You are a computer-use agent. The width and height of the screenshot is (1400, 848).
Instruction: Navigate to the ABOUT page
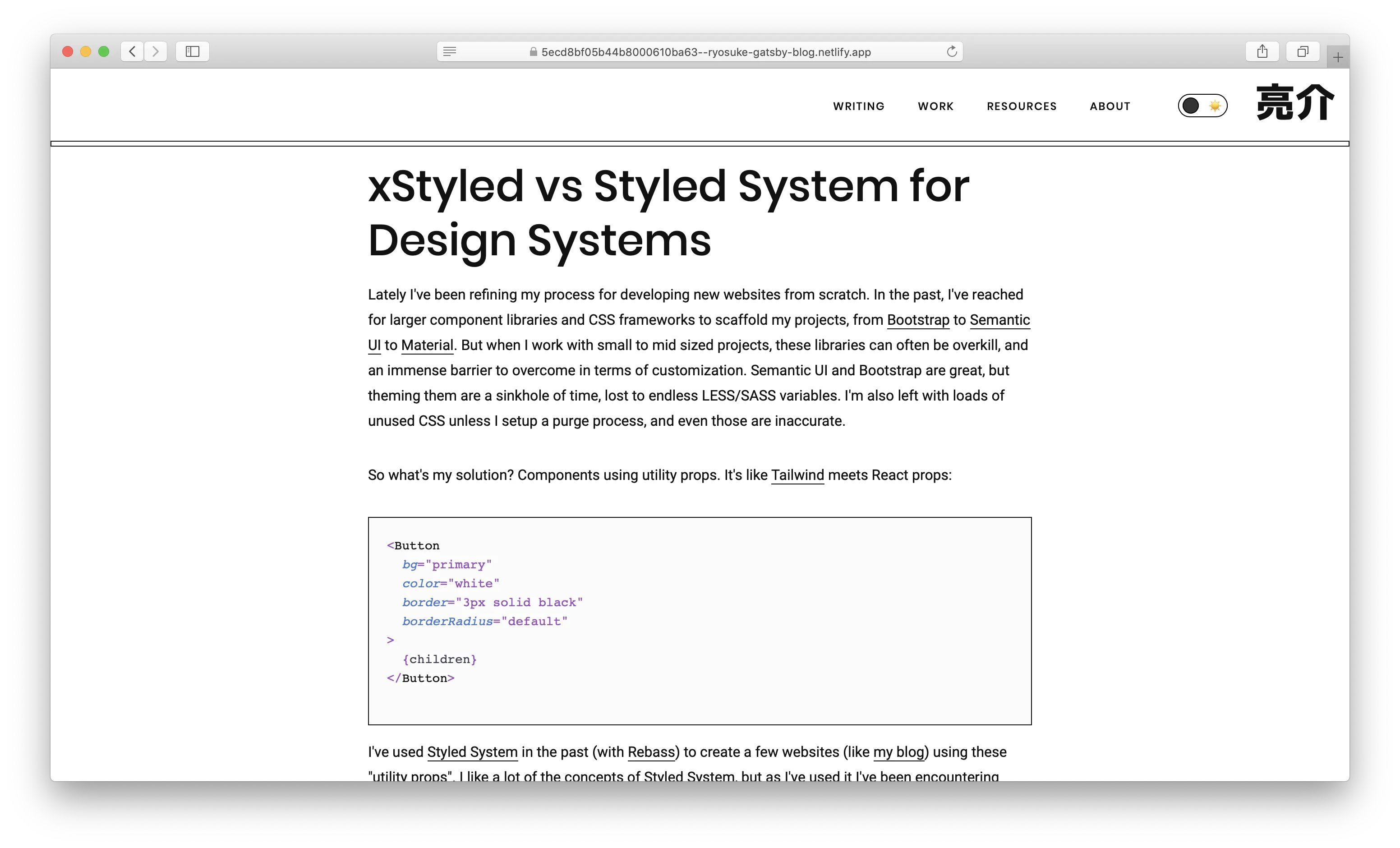coord(1109,106)
